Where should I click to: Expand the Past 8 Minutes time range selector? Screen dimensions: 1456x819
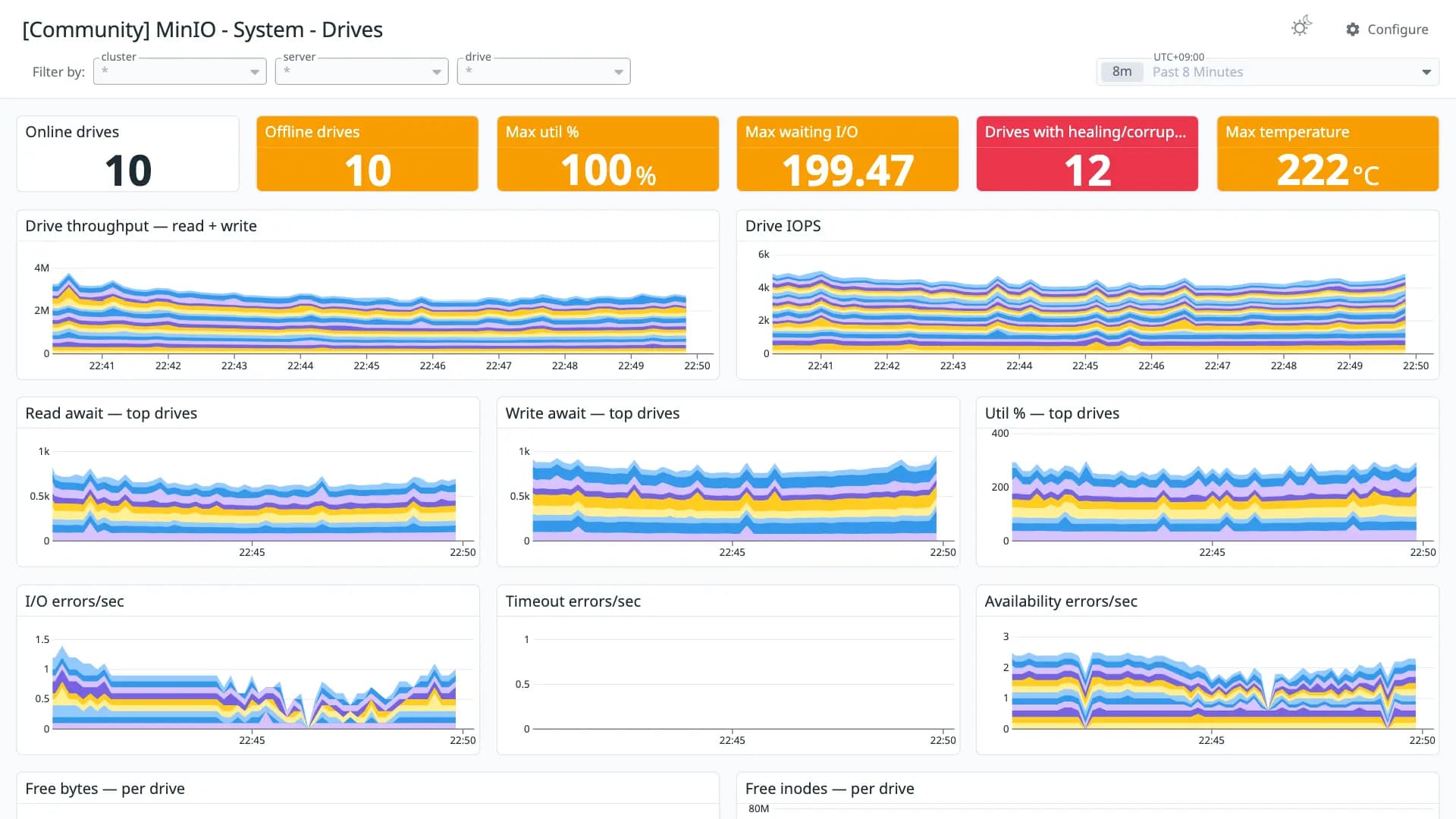point(1268,72)
